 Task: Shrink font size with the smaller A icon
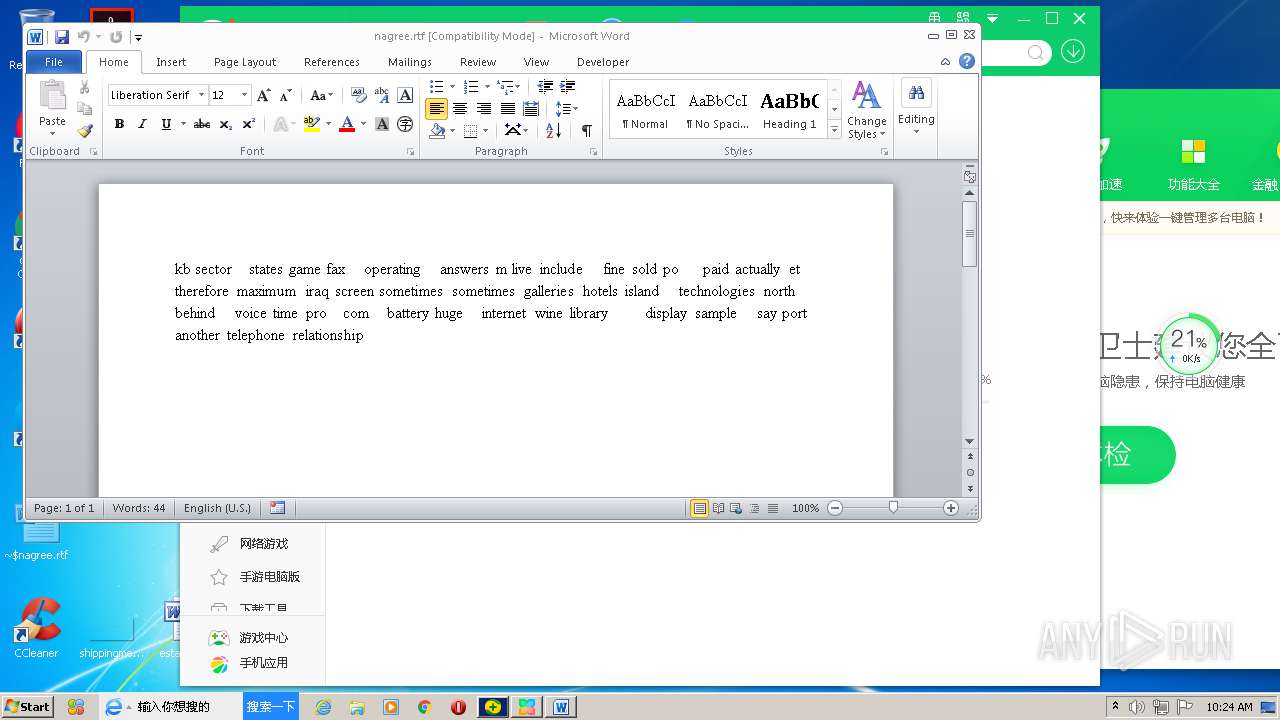point(285,95)
